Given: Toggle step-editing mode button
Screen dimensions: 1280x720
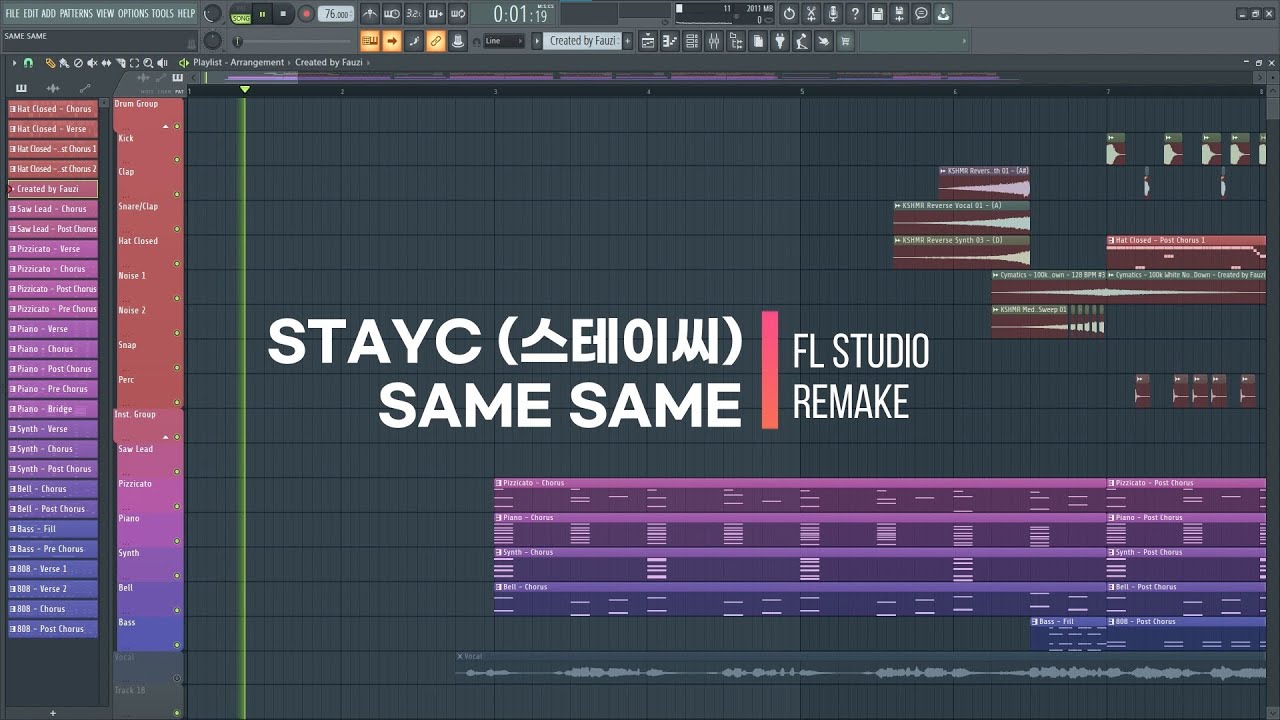Looking at the screenshot, I should 414,41.
